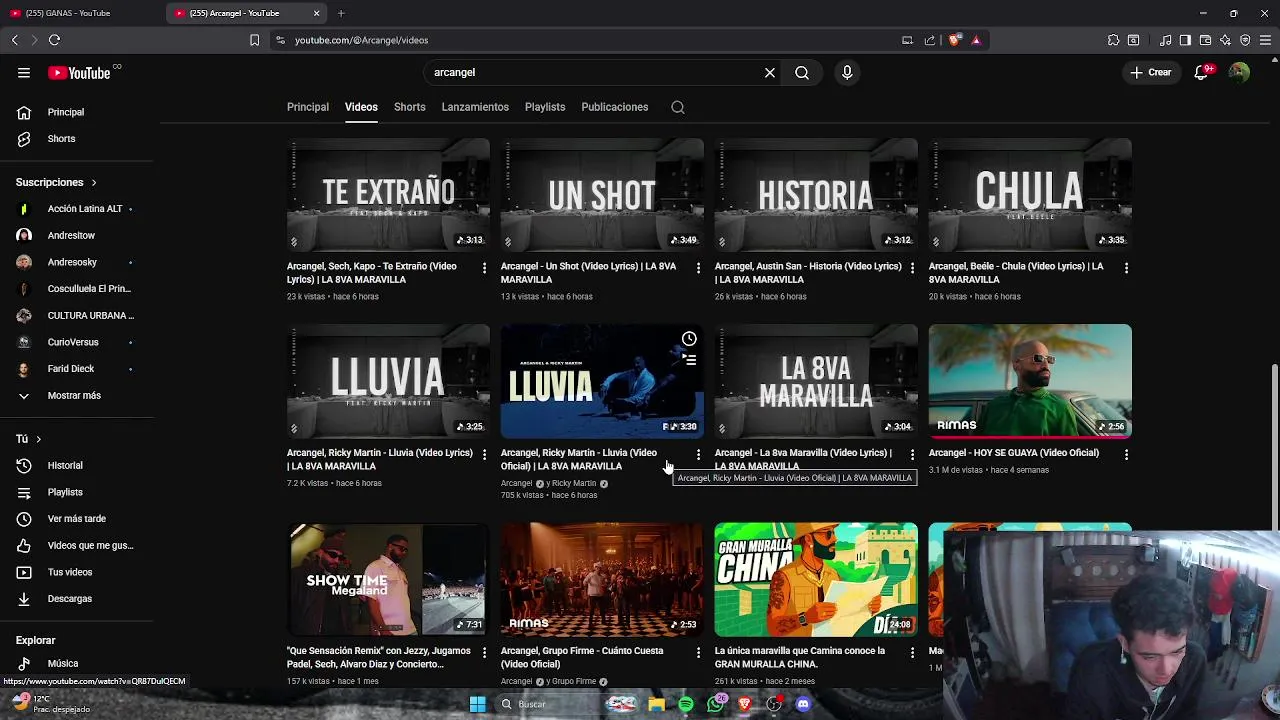Image resolution: width=1280 pixels, height=720 pixels.
Task: Open the Shorts channel tab
Action: (x=409, y=107)
